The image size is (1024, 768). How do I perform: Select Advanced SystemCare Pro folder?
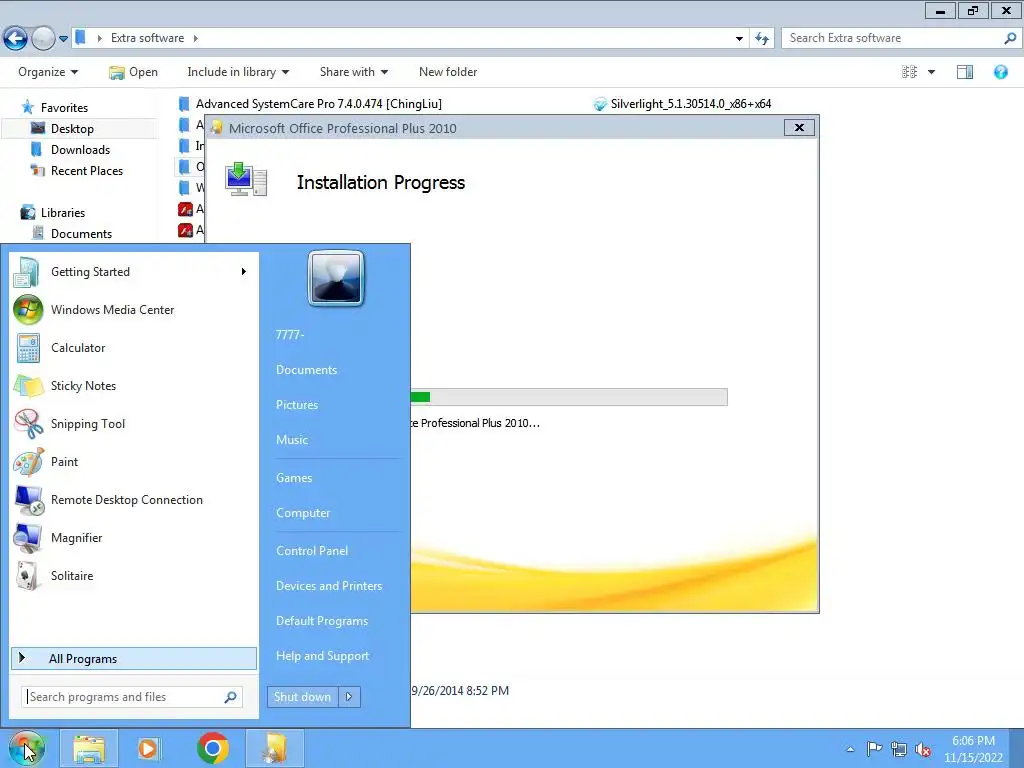click(x=311, y=104)
